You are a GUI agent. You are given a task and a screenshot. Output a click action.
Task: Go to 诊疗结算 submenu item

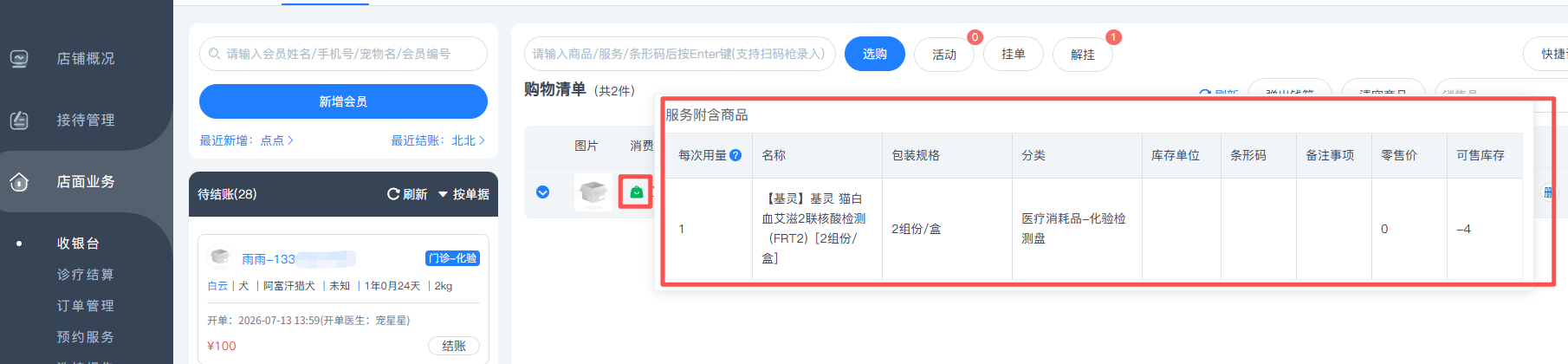86,275
